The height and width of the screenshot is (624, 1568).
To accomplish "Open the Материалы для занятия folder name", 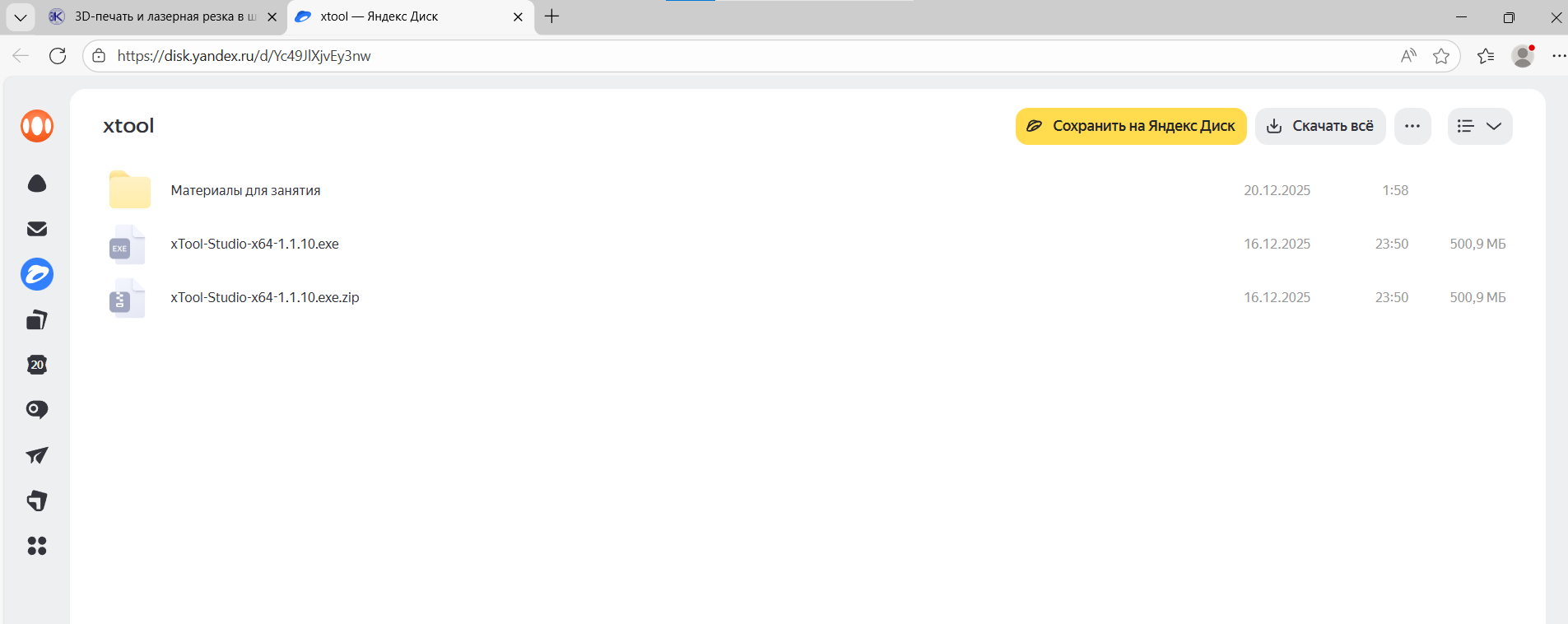I will (x=245, y=190).
